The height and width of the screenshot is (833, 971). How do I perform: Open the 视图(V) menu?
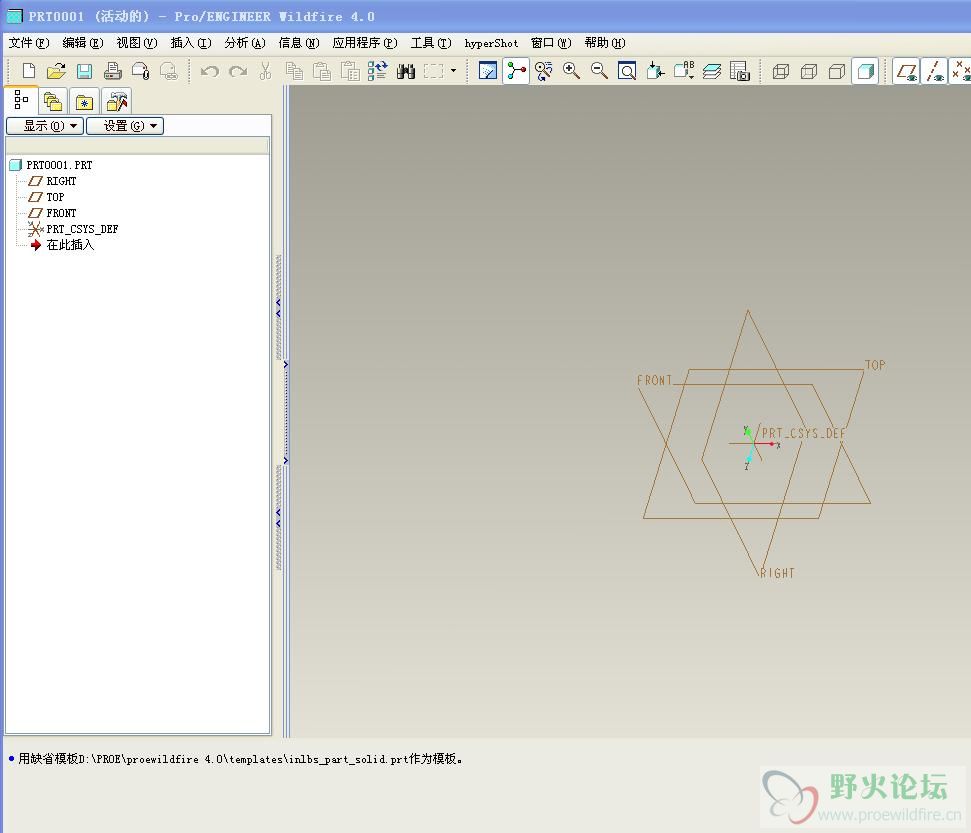(x=137, y=43)
